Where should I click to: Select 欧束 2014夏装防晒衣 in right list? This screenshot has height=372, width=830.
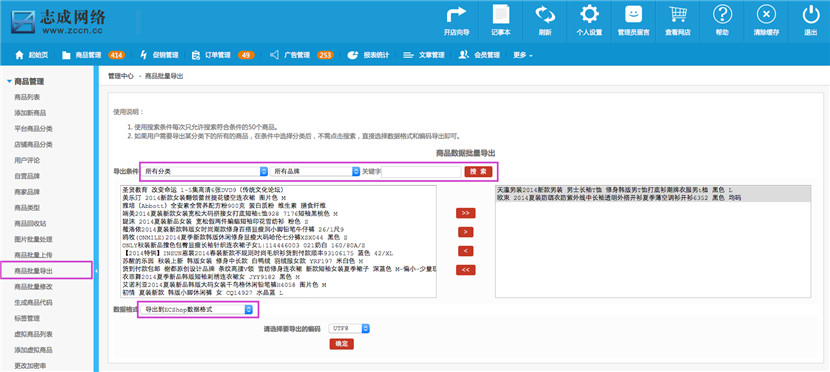[x=653, y=197]
